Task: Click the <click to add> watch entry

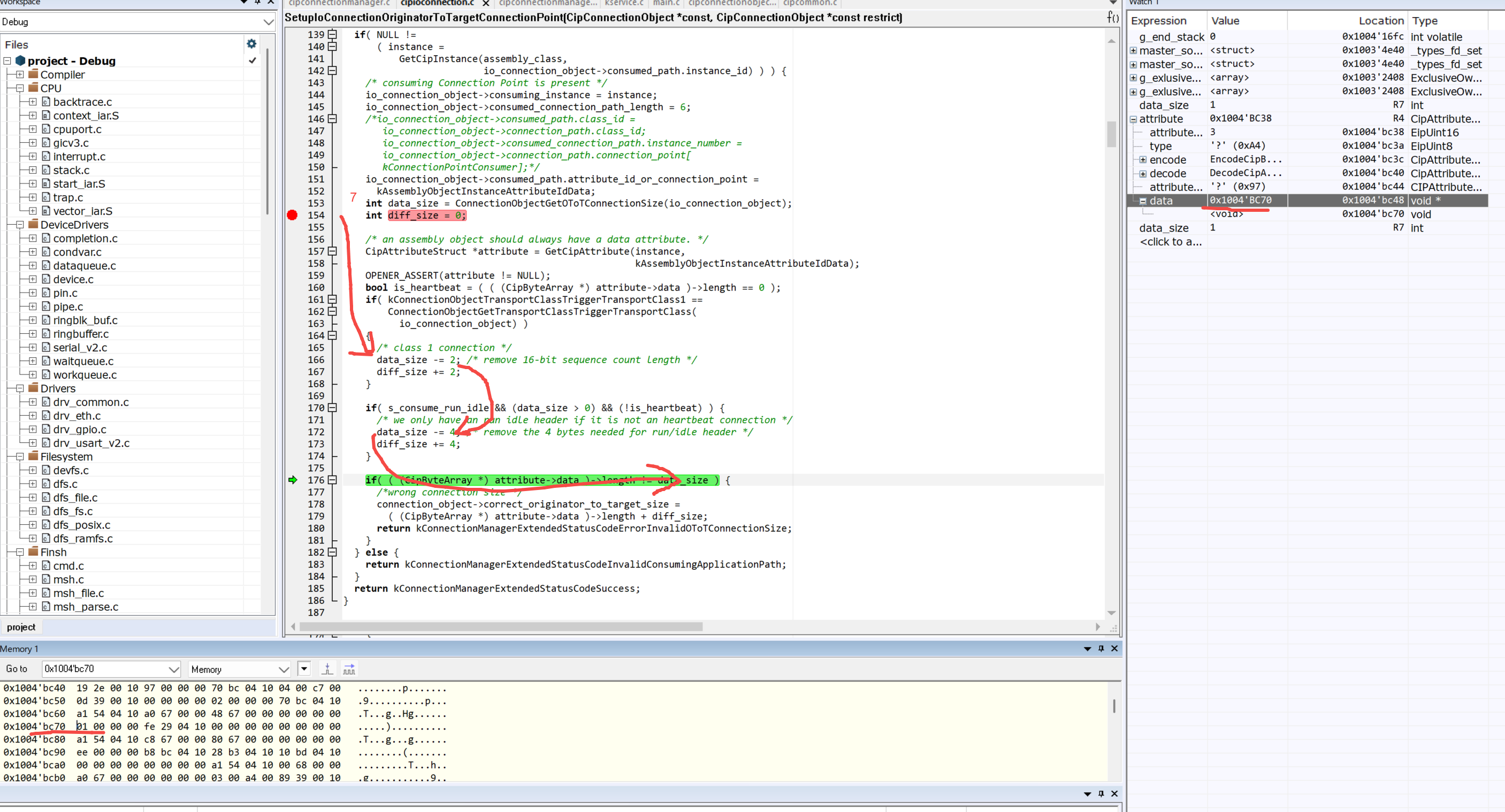Action: (x=1170, y=242)
